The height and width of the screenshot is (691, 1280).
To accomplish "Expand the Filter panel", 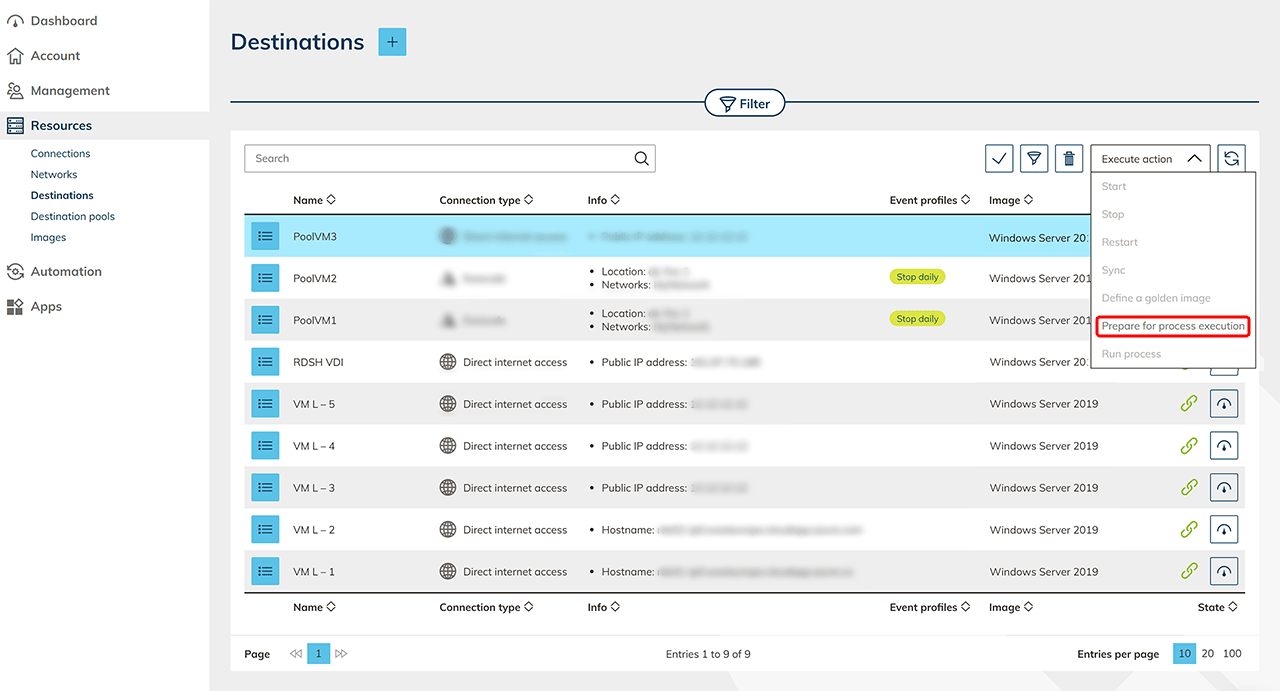I will tap(745, 103).
